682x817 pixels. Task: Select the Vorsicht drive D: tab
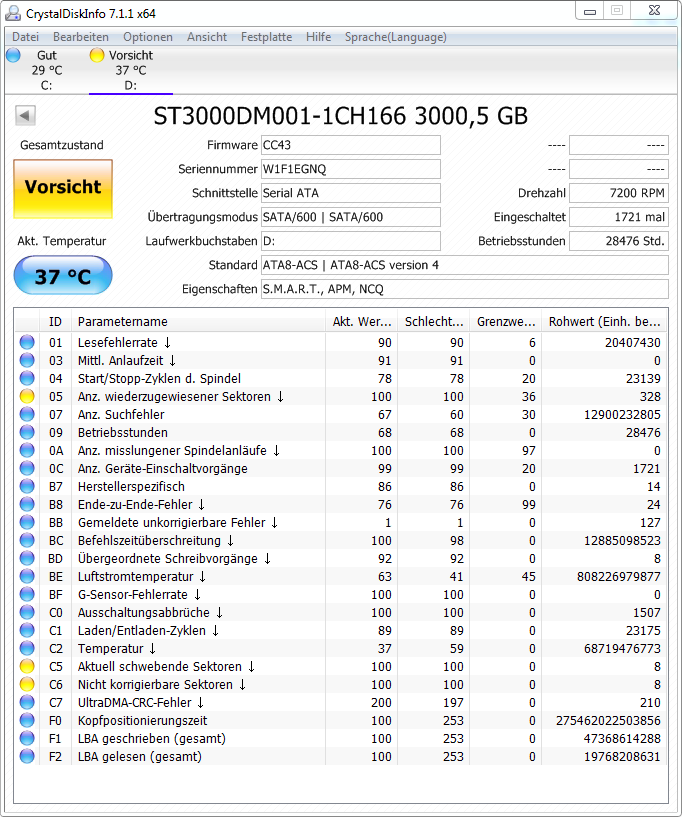click(x=130, y=70)
